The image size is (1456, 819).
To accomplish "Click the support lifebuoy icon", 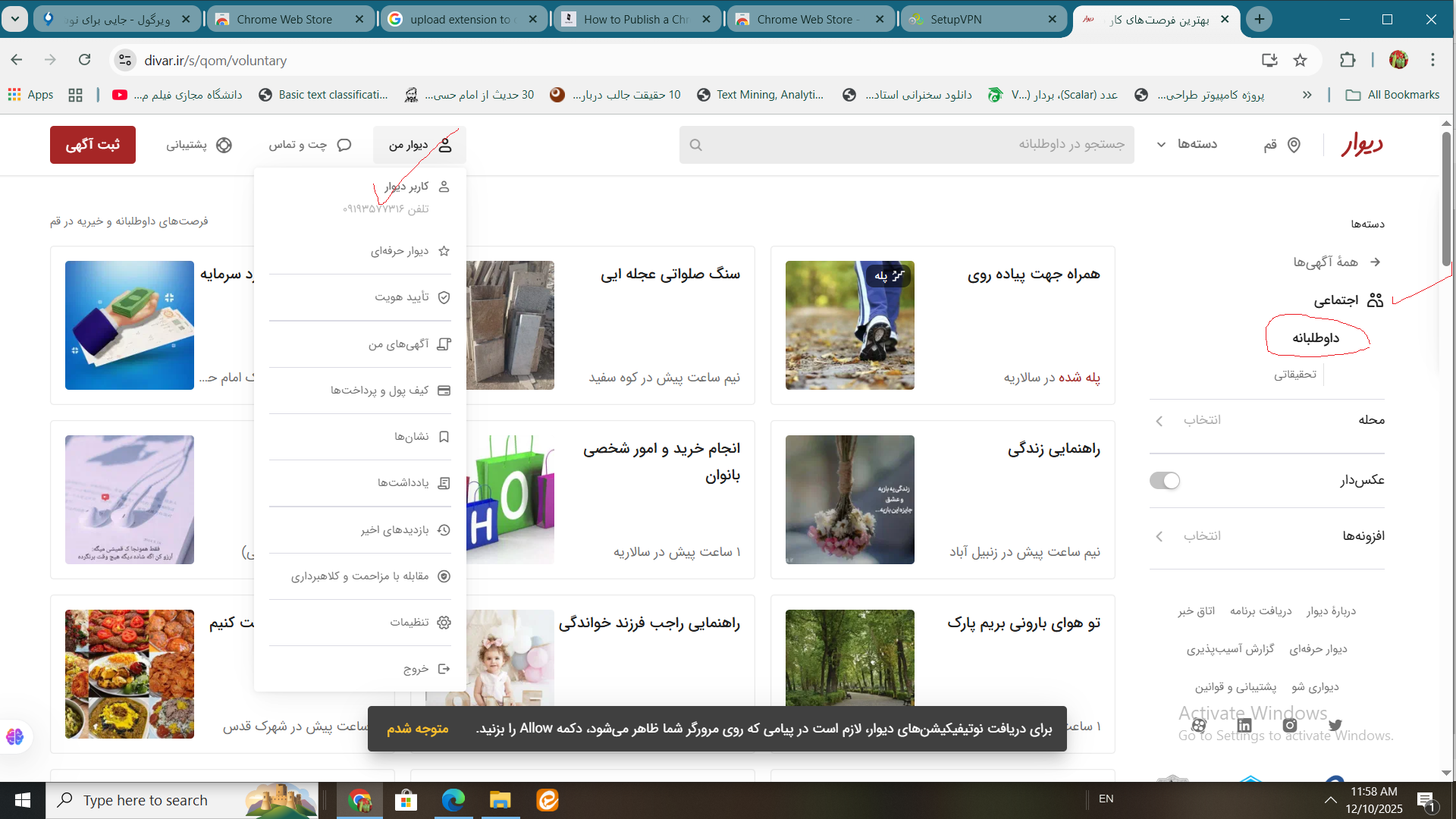I will pyautogui.click(x=224, y=145).
